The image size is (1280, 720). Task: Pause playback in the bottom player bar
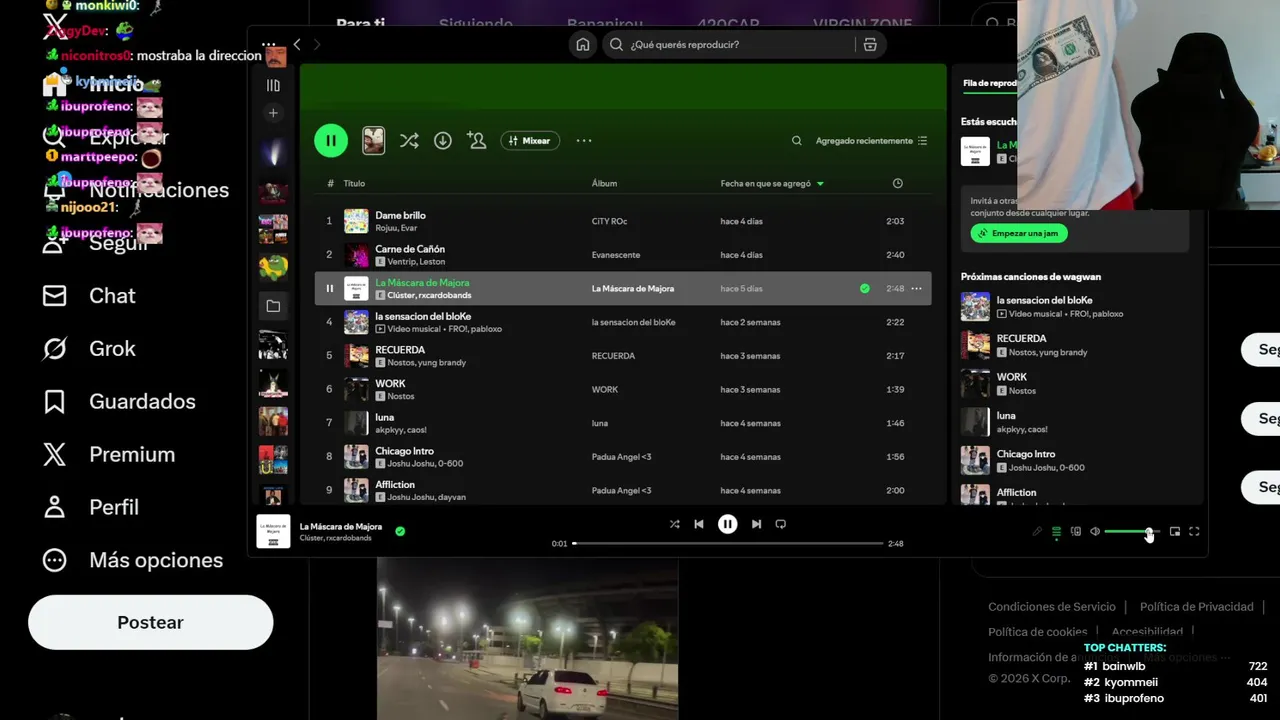point(728,524)
